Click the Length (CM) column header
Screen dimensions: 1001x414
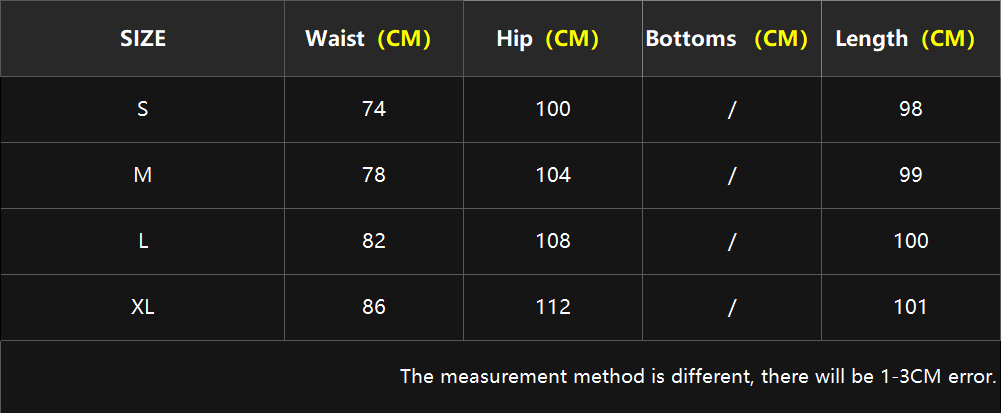(905, 39)
